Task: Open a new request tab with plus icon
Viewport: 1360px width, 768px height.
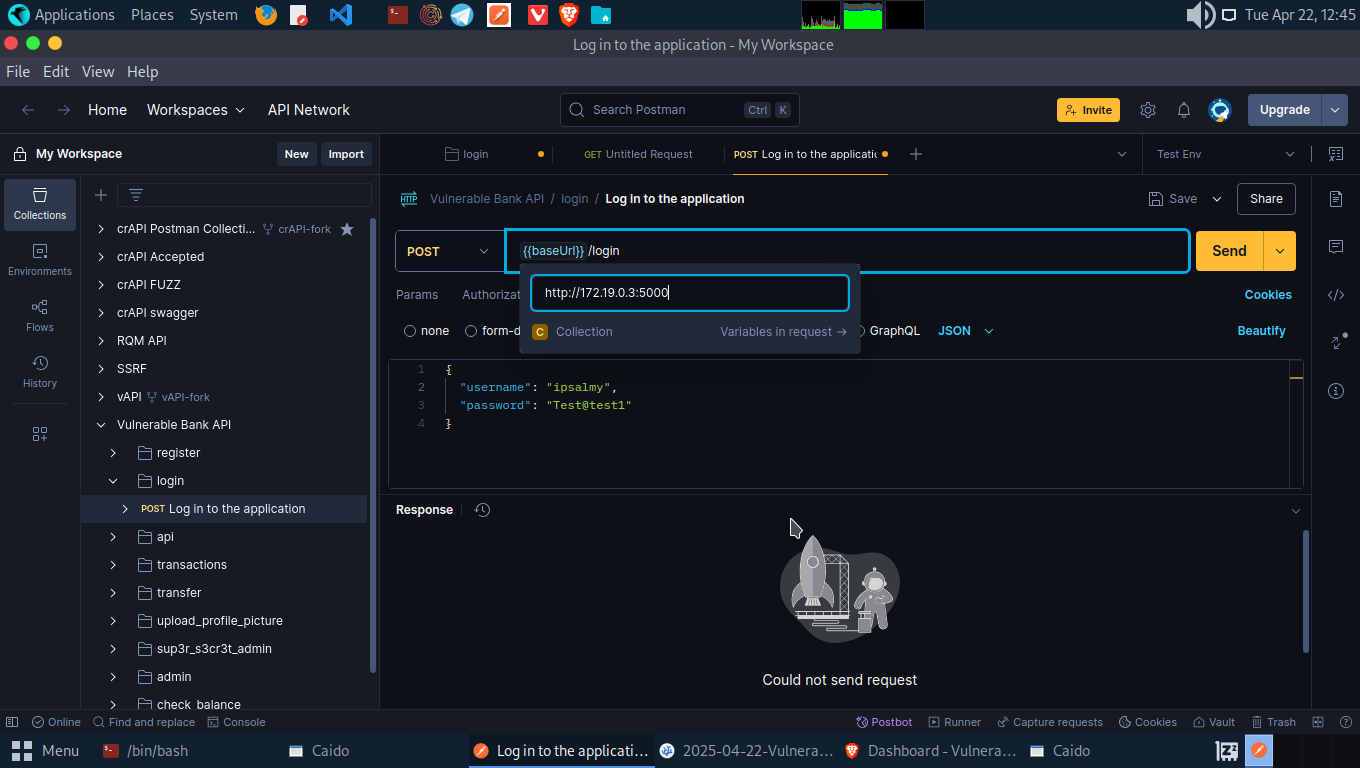Action: (x=915, y=154)
